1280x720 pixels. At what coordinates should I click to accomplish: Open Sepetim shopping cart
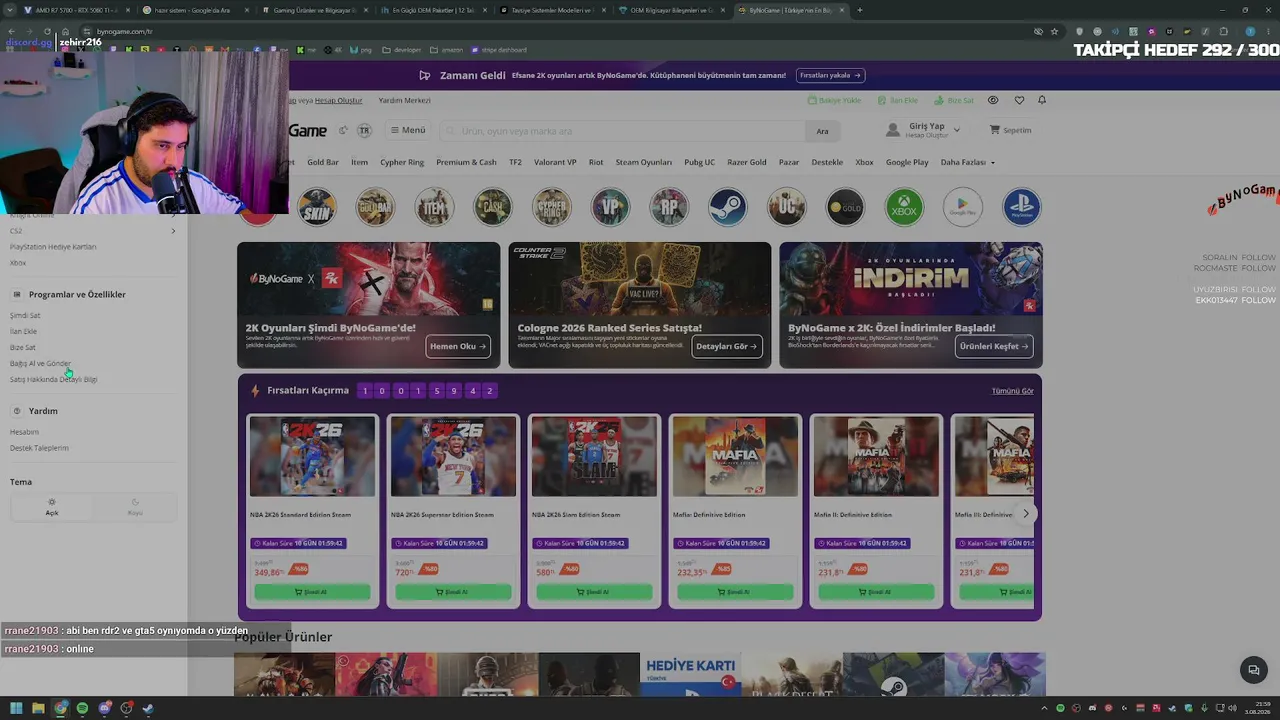click(1010, 130)
